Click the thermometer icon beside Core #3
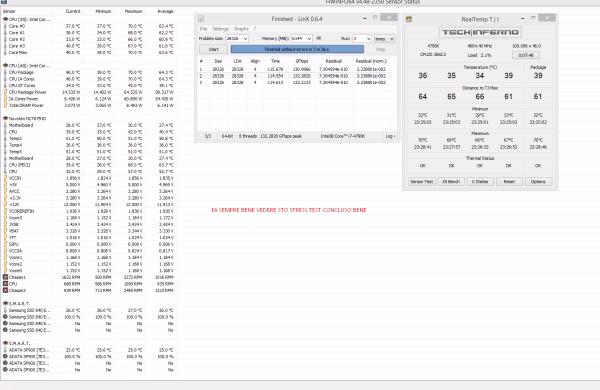This screenshot has height=390, width=600. coord(5,46)
